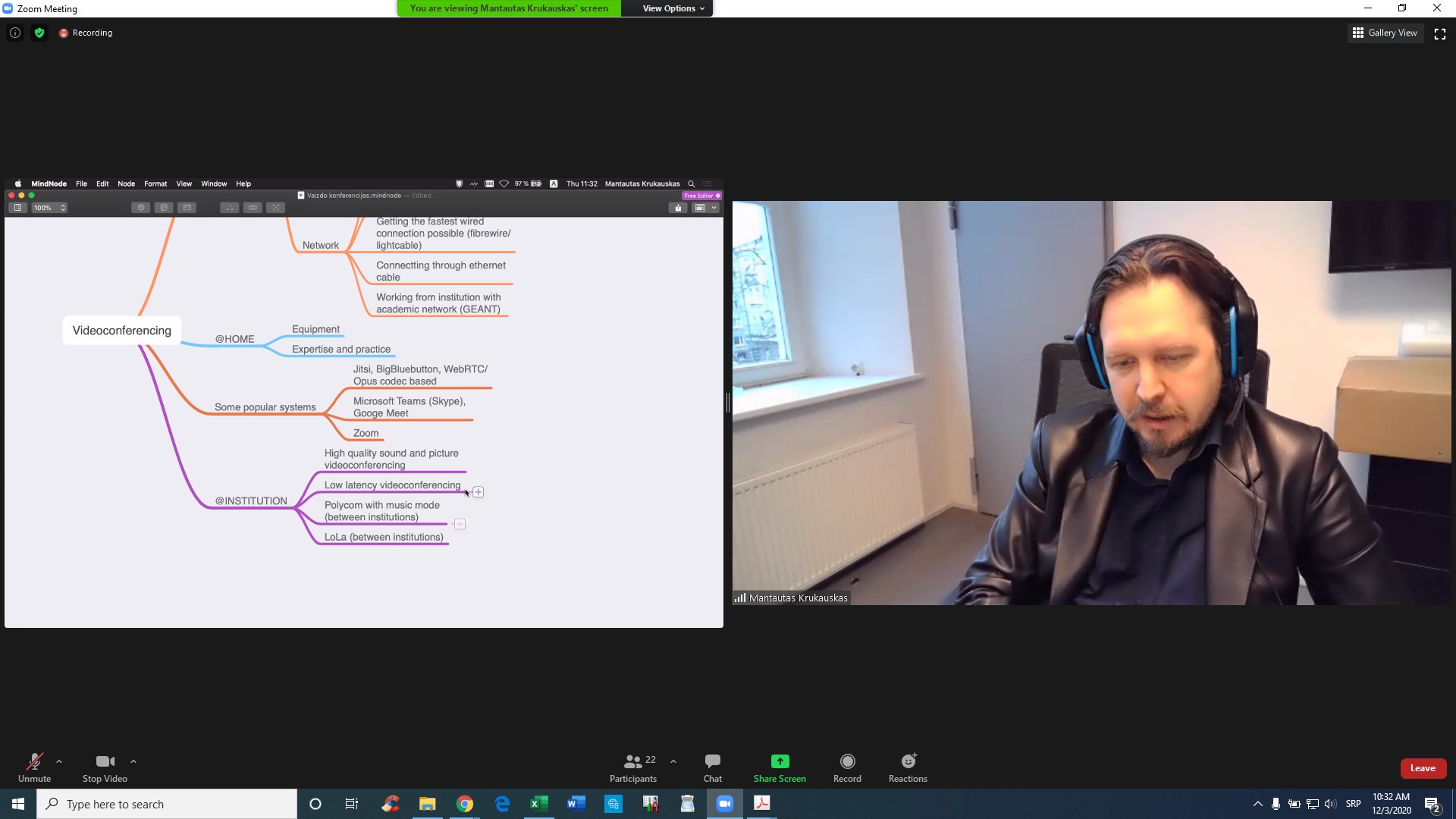
Task: Click the Windows search box
Action: 167,804
